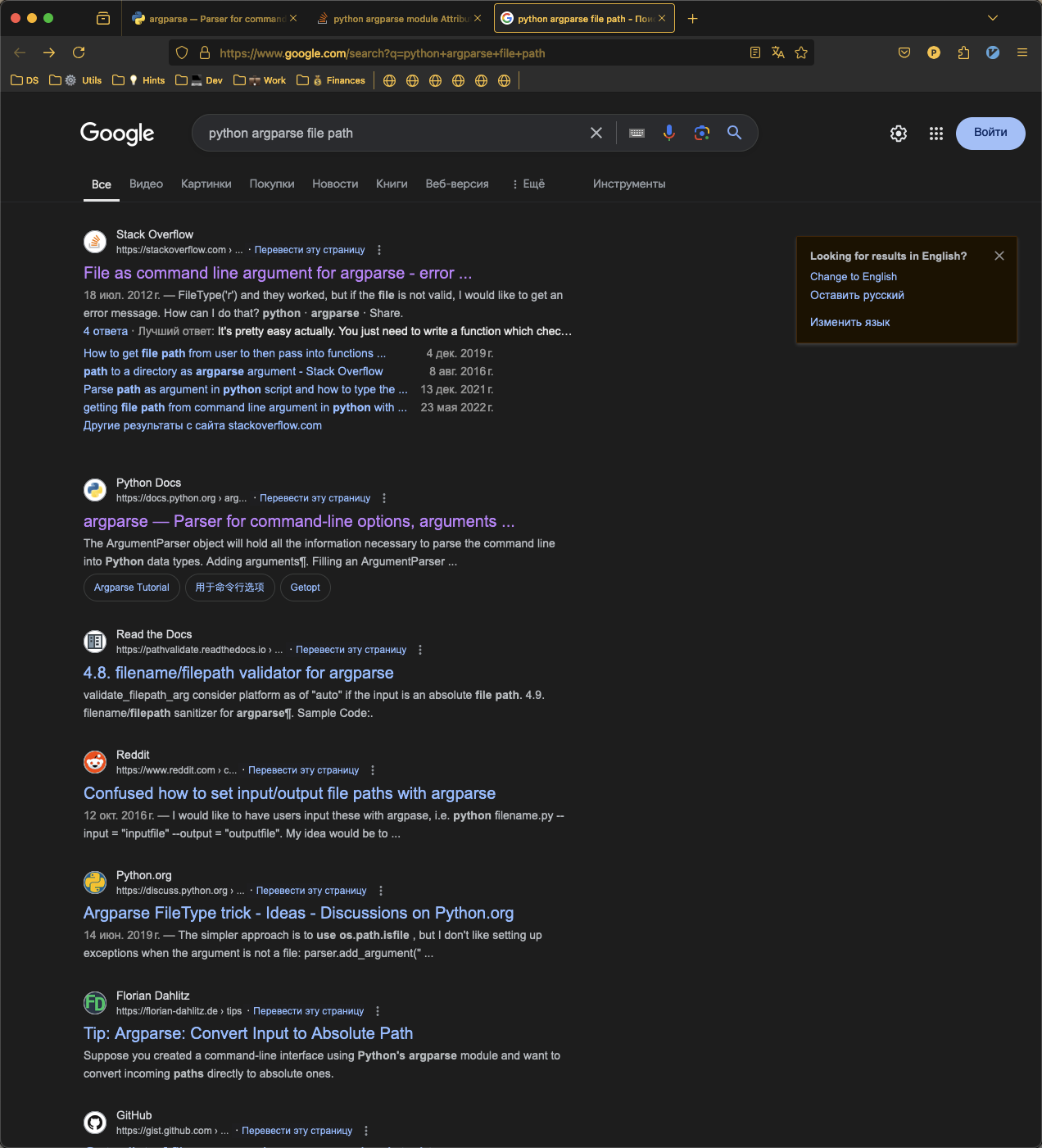Select the Видео search filter

click(x=147, y=184)
